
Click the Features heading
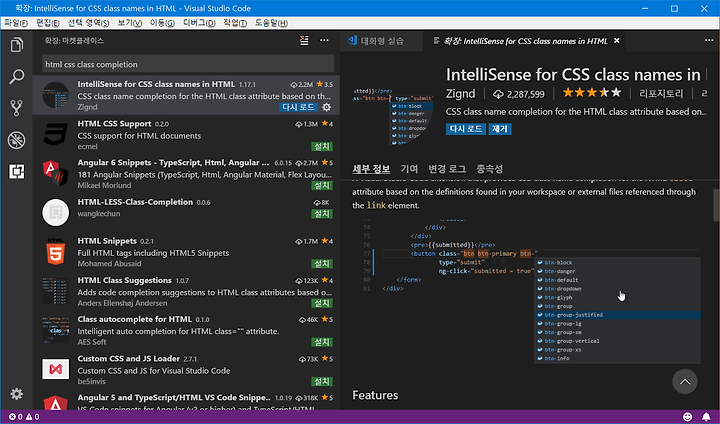(375, 395)
